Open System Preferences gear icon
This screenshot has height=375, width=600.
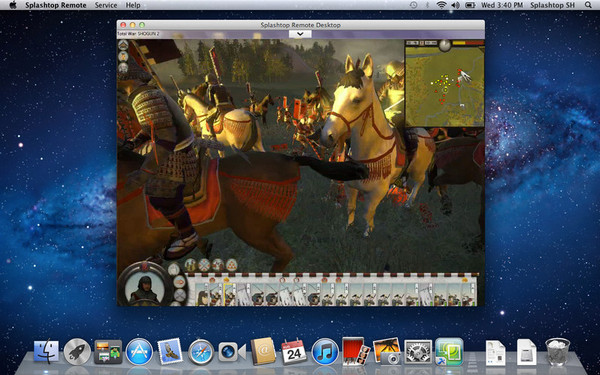418,352
